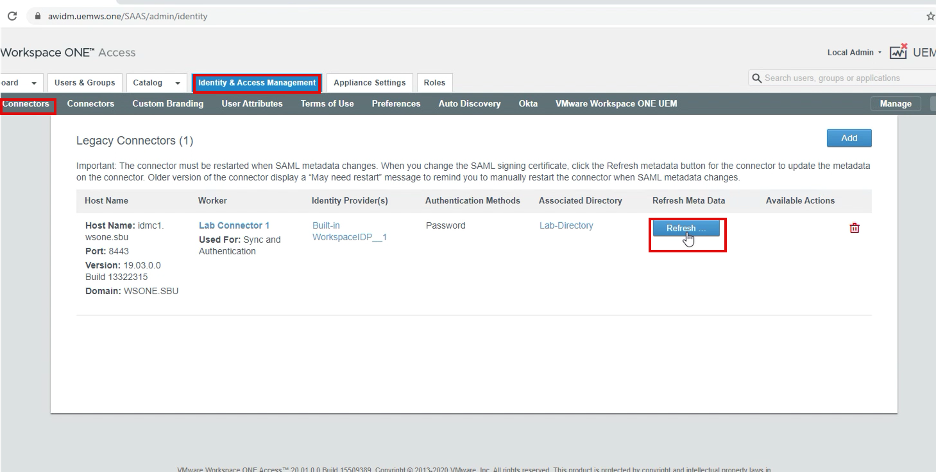Delete the legacy connector with trash icon
936x472 pixels.
pos(854,228)
